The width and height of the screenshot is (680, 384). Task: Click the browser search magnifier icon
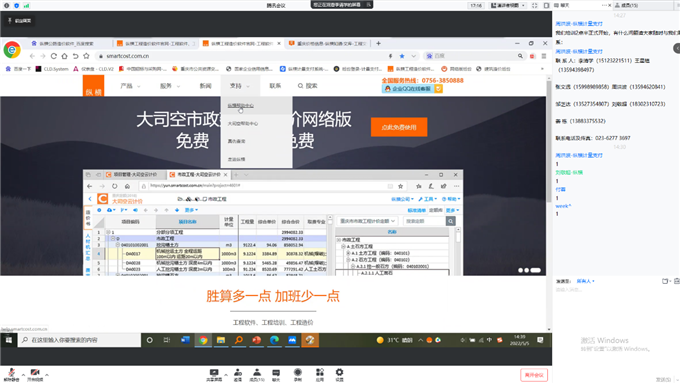[520, 56]
